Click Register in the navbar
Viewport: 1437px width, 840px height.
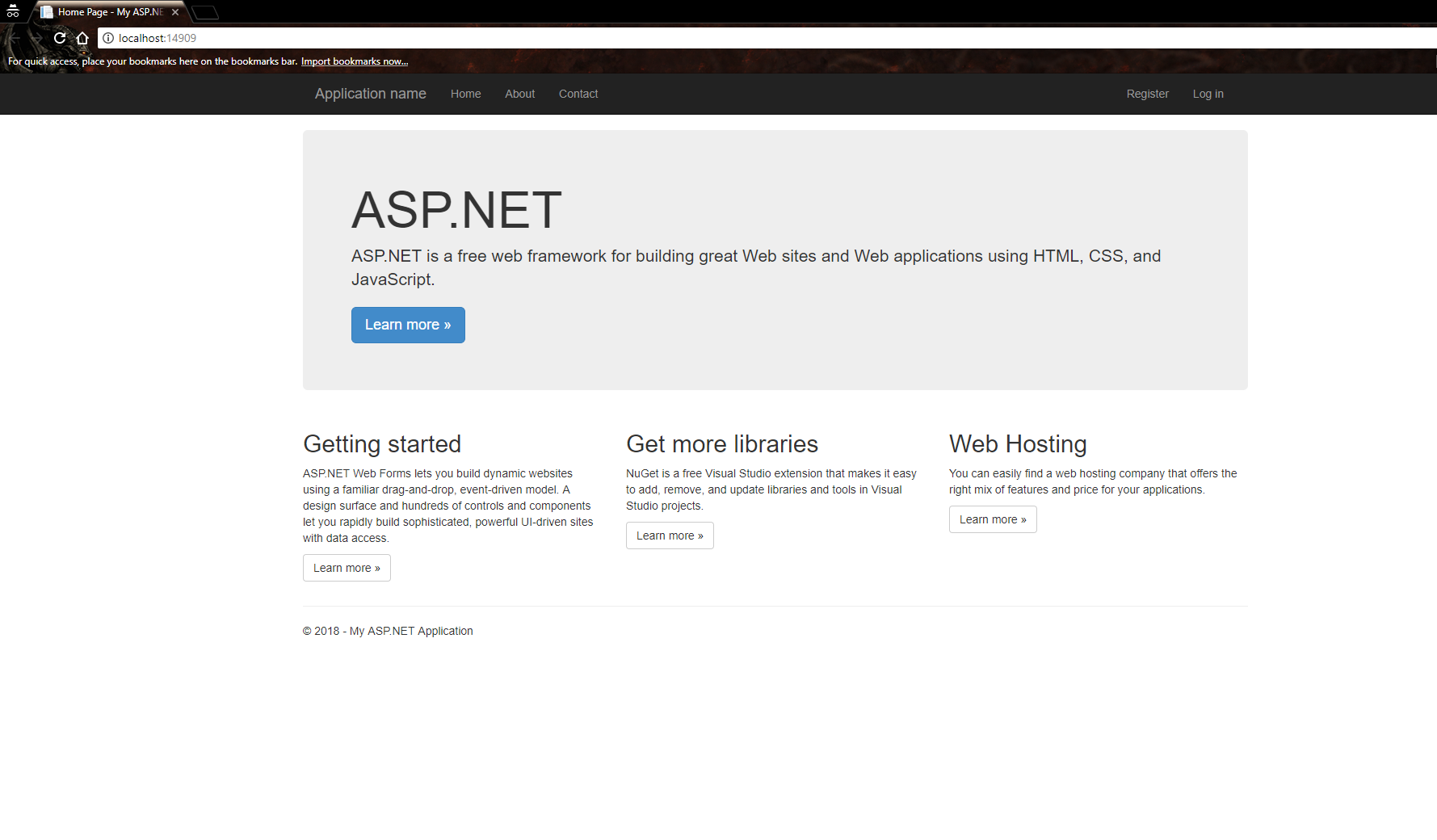1148,94
